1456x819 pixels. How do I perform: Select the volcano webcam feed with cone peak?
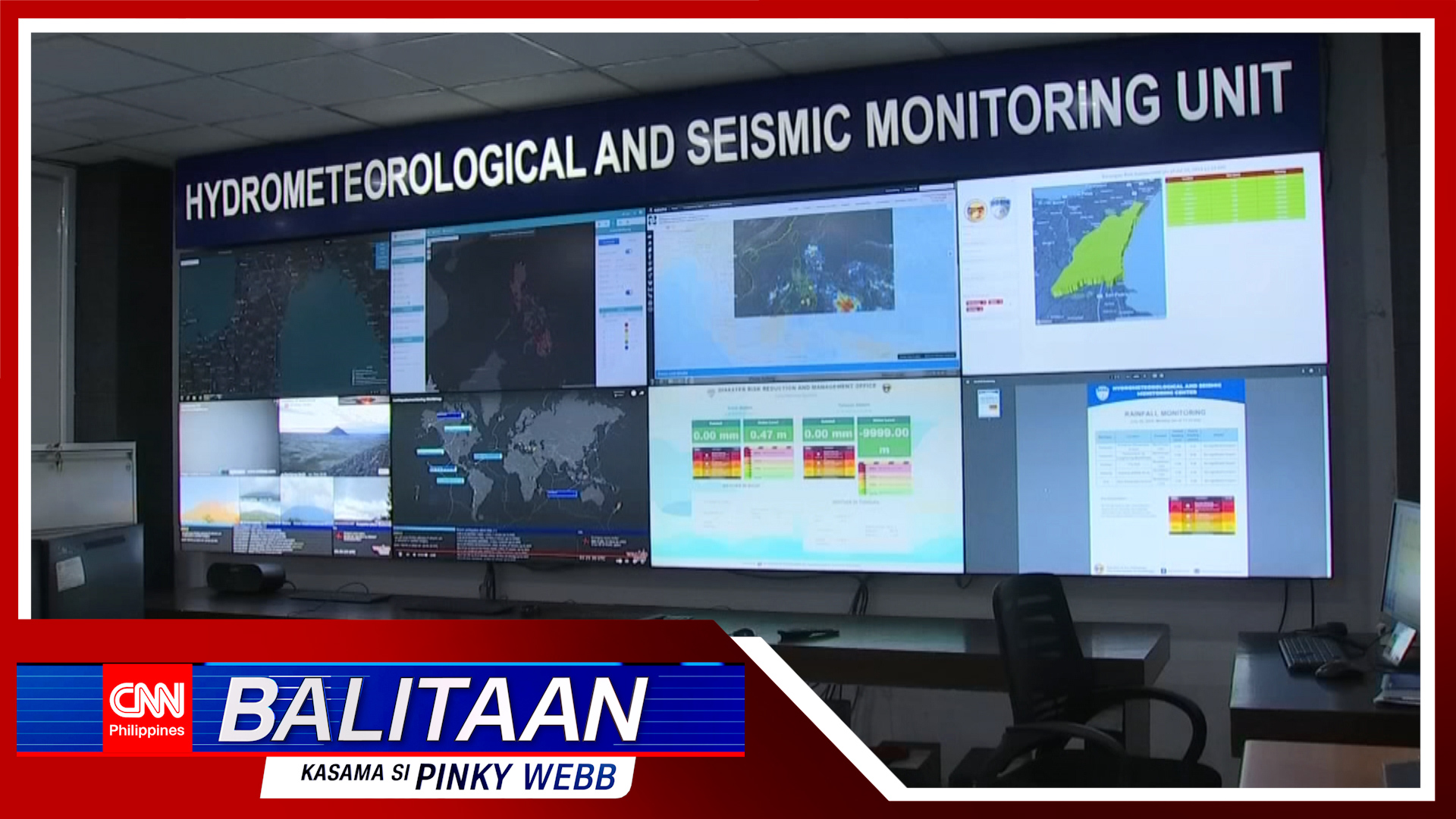click(x=334, y=437)
